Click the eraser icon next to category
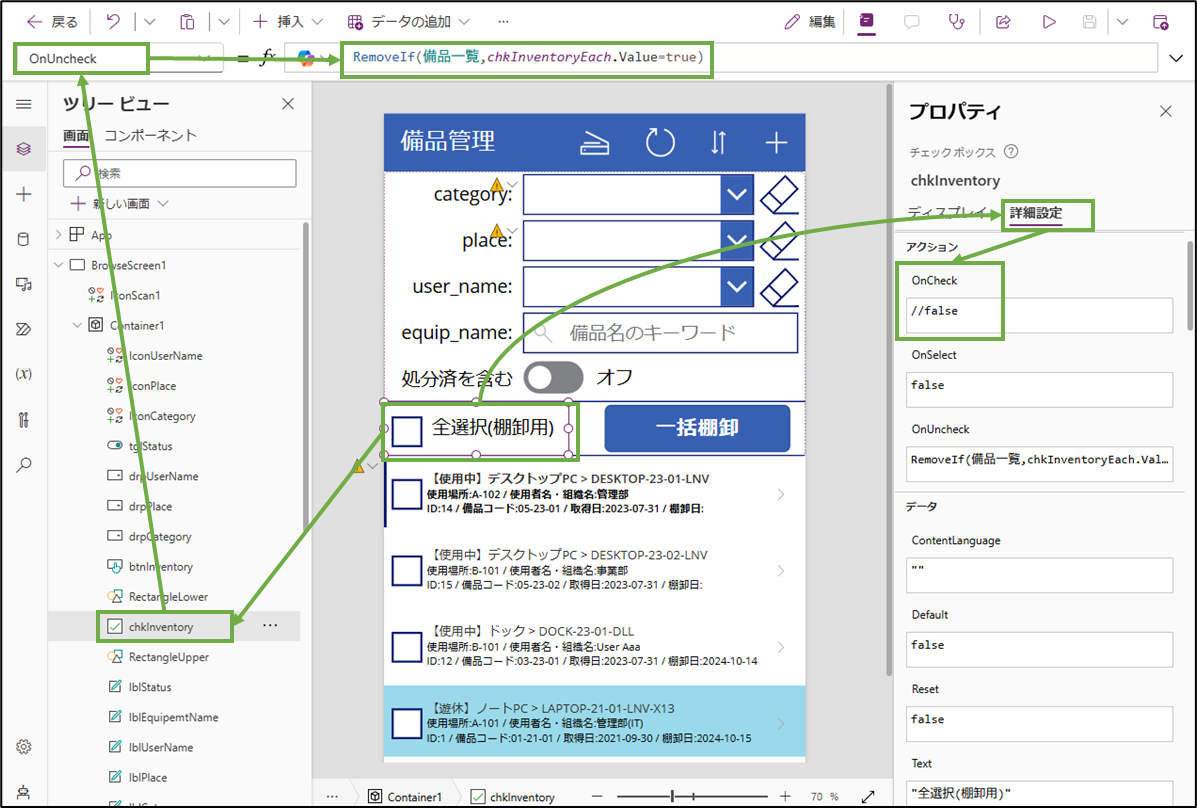 [779, 195]
